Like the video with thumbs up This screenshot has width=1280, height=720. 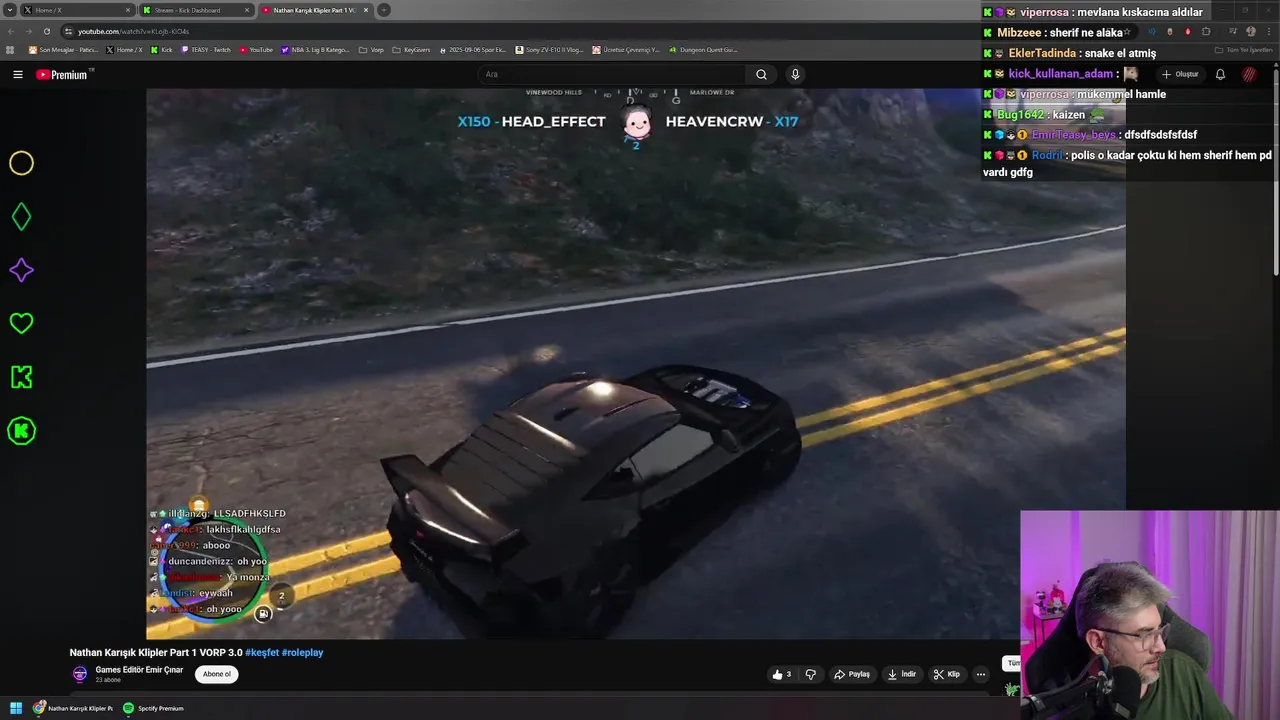[781, 674]
